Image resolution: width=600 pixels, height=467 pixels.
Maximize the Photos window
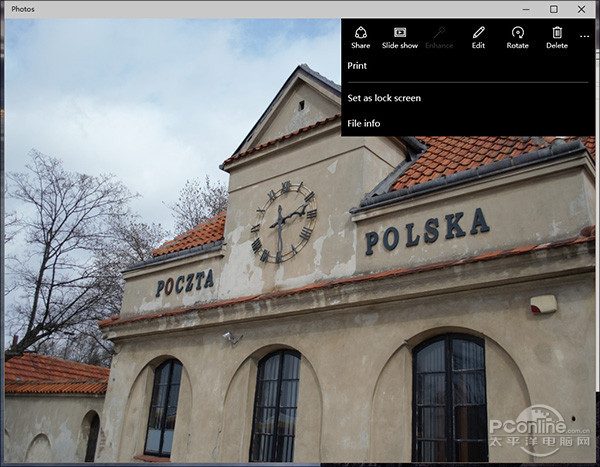coord(554,9)
